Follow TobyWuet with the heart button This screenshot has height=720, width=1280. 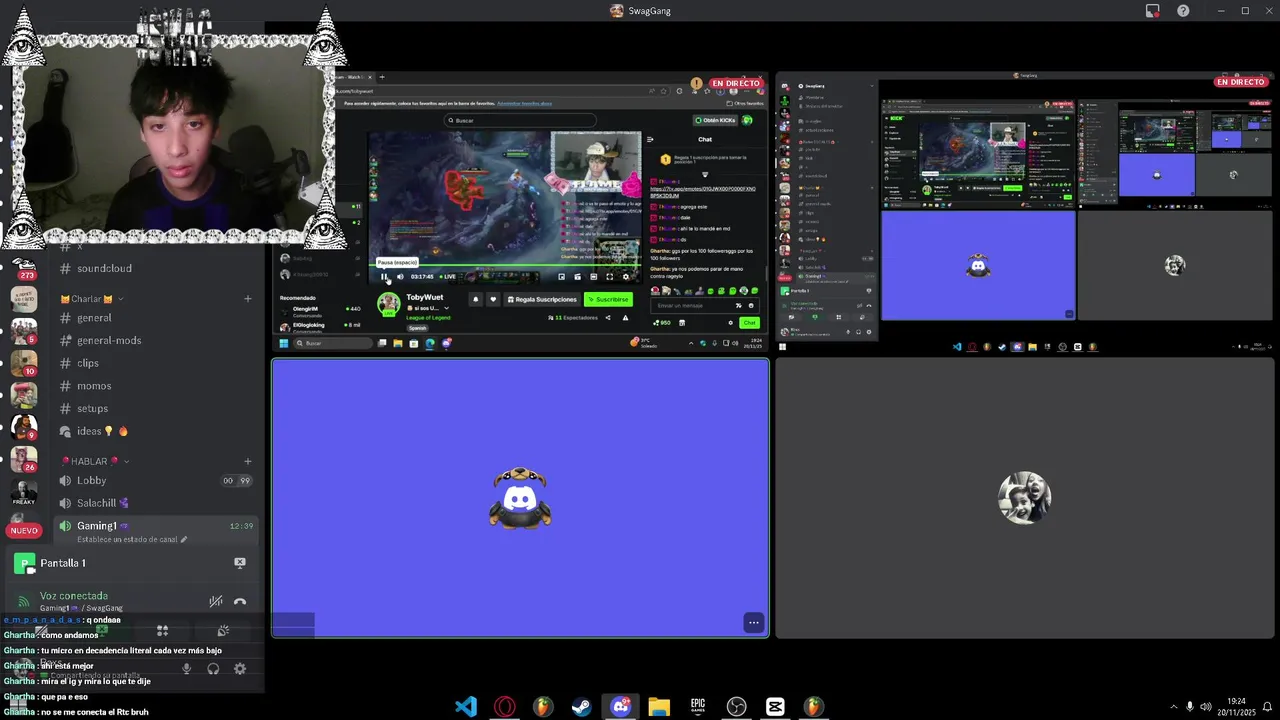click(x=492, y=299)
